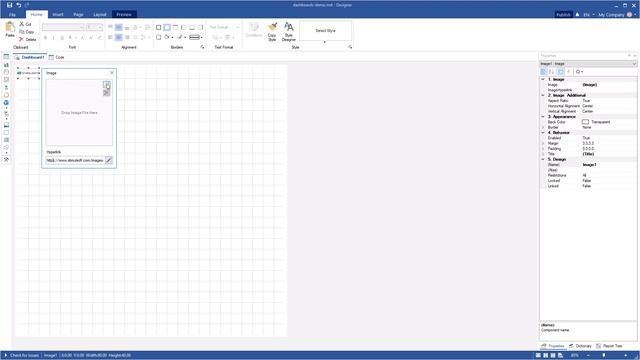640x360 pixels.
Task: Click inside the Hyperlink URL field
Action: (75, 160)
